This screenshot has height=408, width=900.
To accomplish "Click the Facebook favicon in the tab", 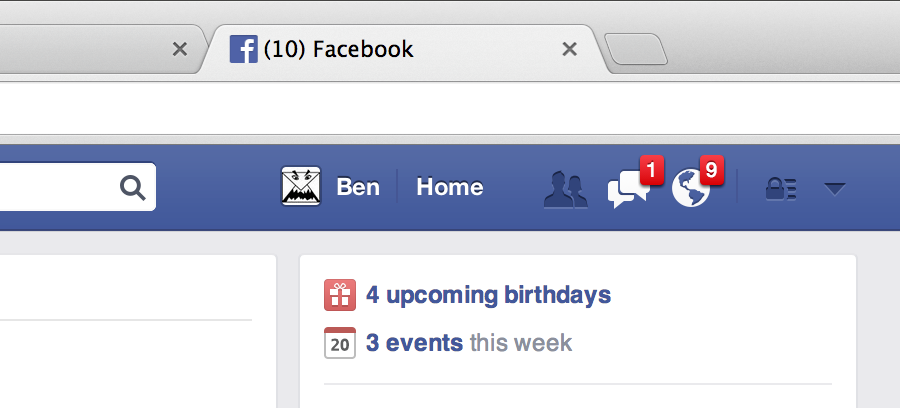I will click(x=243, y=49).
